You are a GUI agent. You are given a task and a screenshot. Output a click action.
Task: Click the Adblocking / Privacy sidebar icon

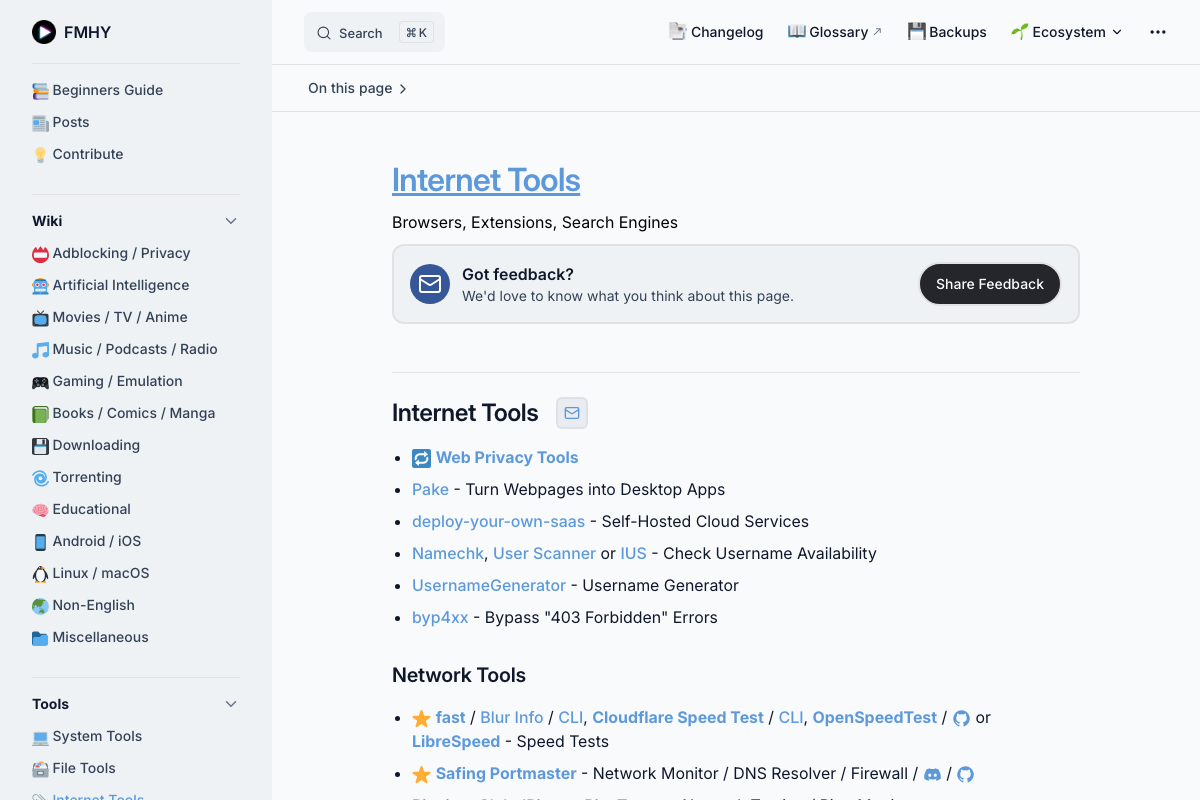click(x=40, y=254)
